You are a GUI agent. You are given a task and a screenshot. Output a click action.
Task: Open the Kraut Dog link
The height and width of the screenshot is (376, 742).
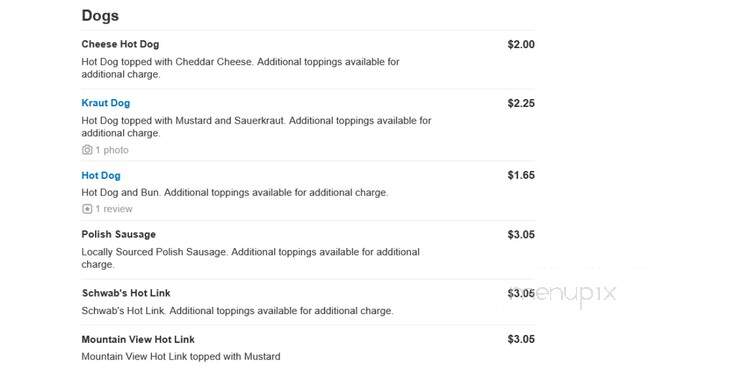(x=106, y=103)
